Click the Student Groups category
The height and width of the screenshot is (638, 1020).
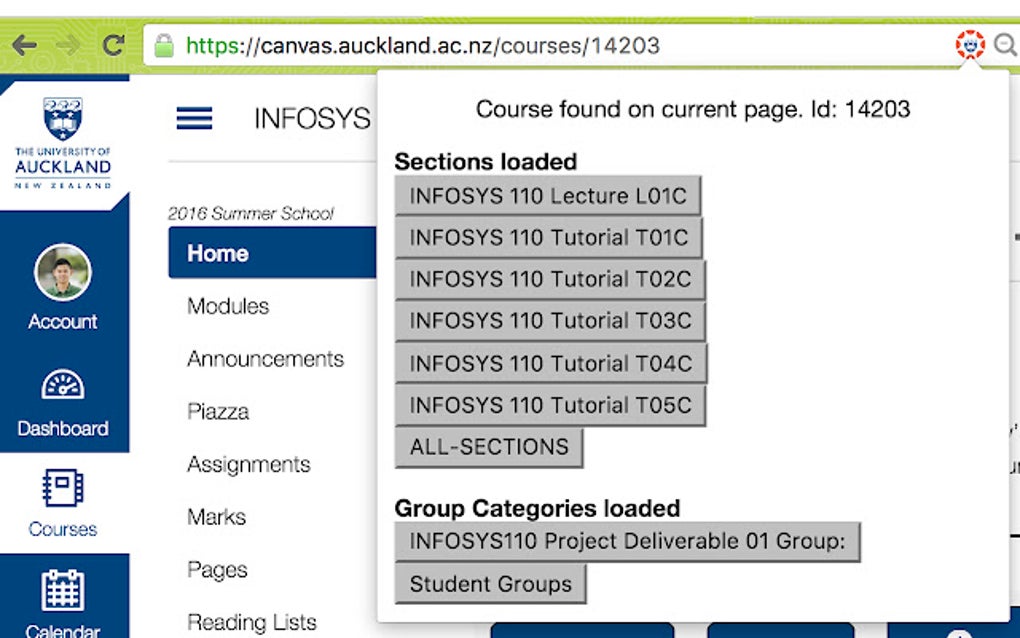(x=488, y=583)
